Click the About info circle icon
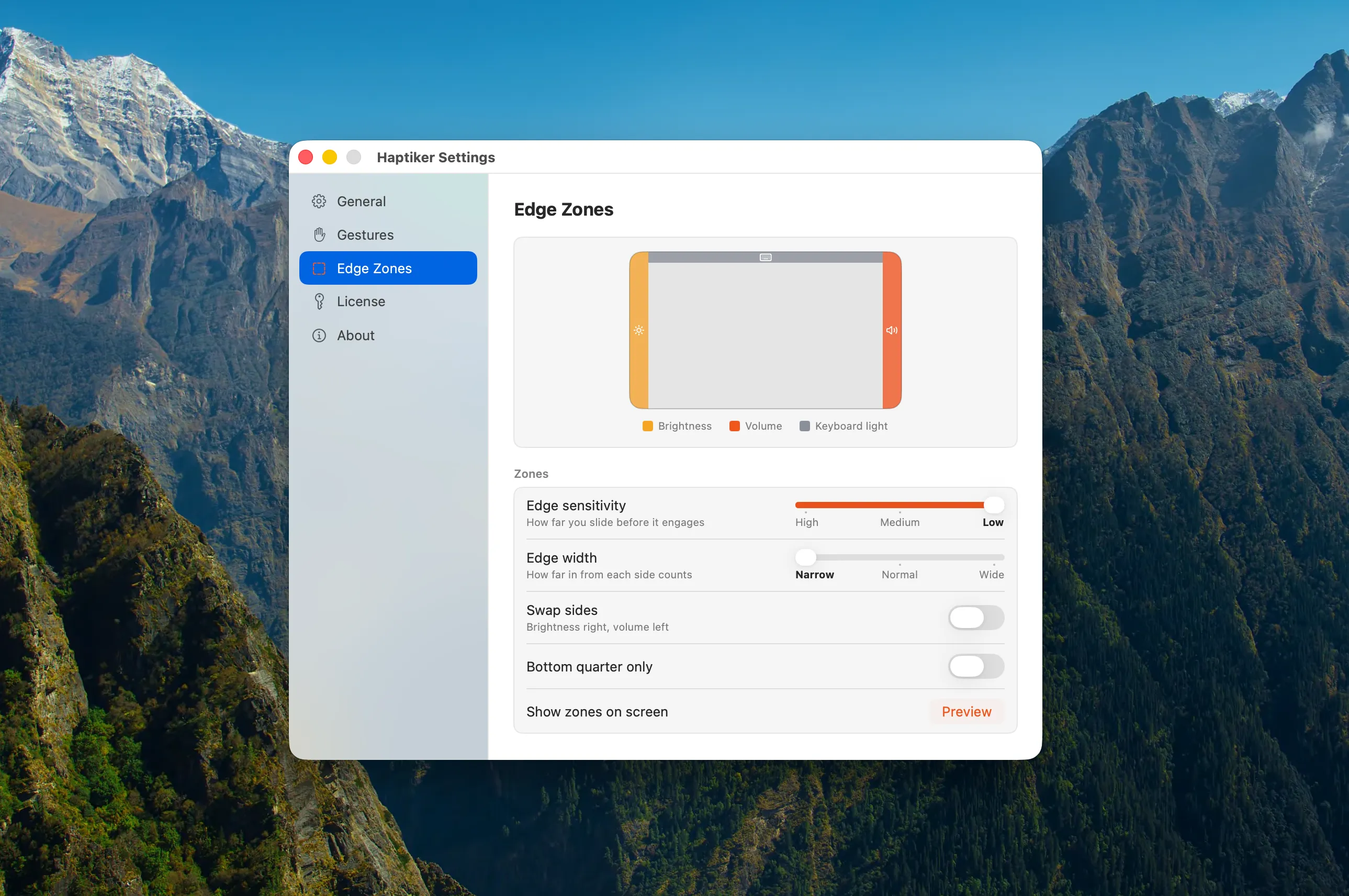The height and width of the screenshot is (896, 1349). click(x=319, y=335)
